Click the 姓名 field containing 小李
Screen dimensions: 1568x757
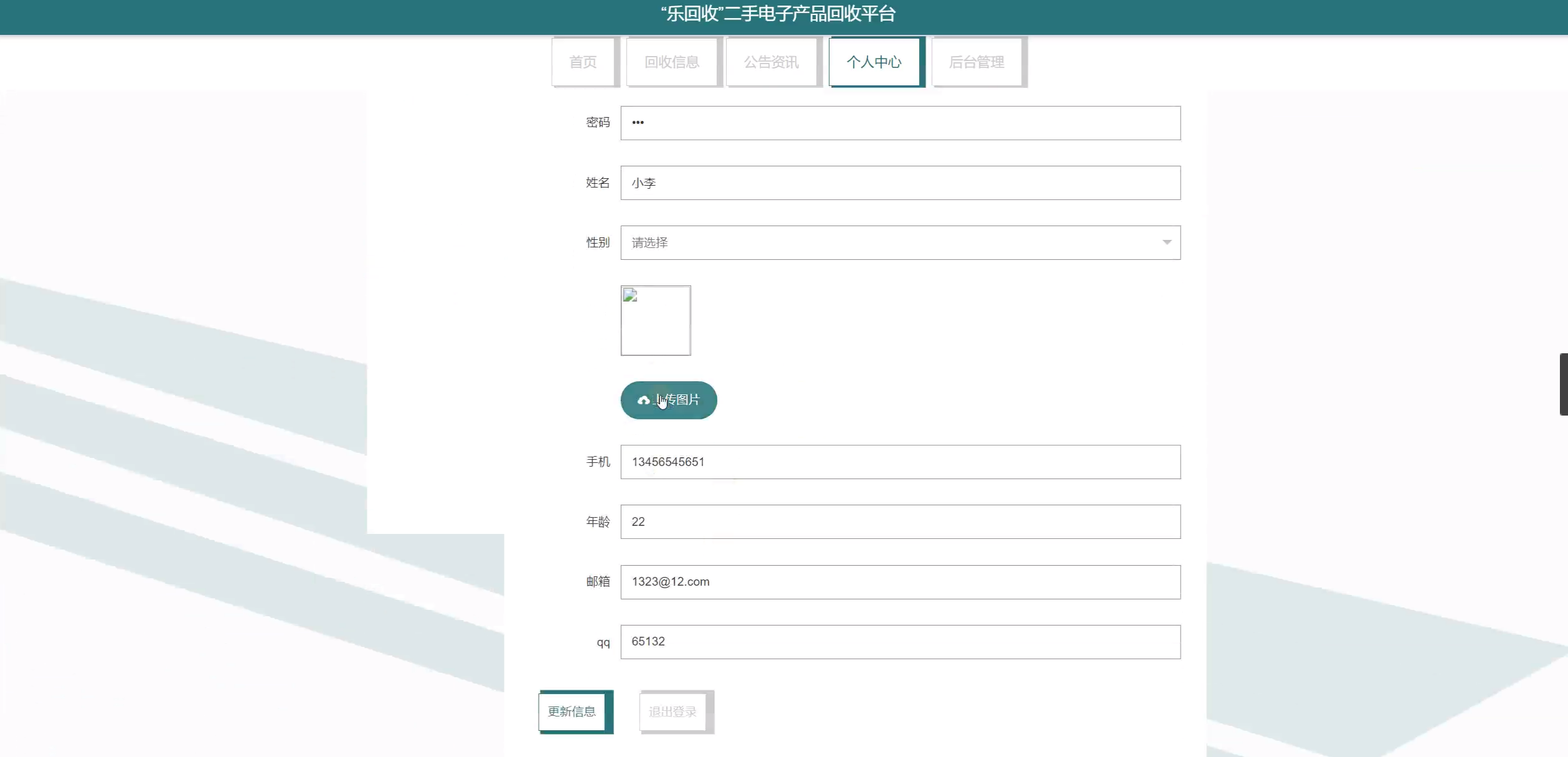(900, 183)
